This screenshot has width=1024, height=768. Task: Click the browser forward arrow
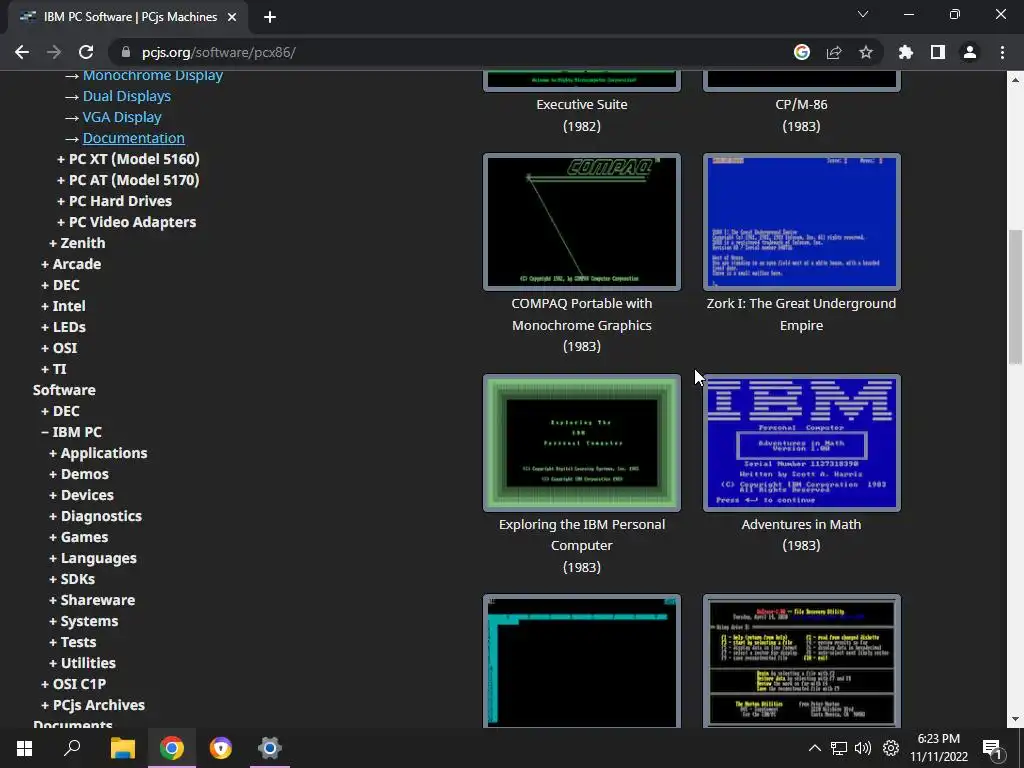point(54,52)
